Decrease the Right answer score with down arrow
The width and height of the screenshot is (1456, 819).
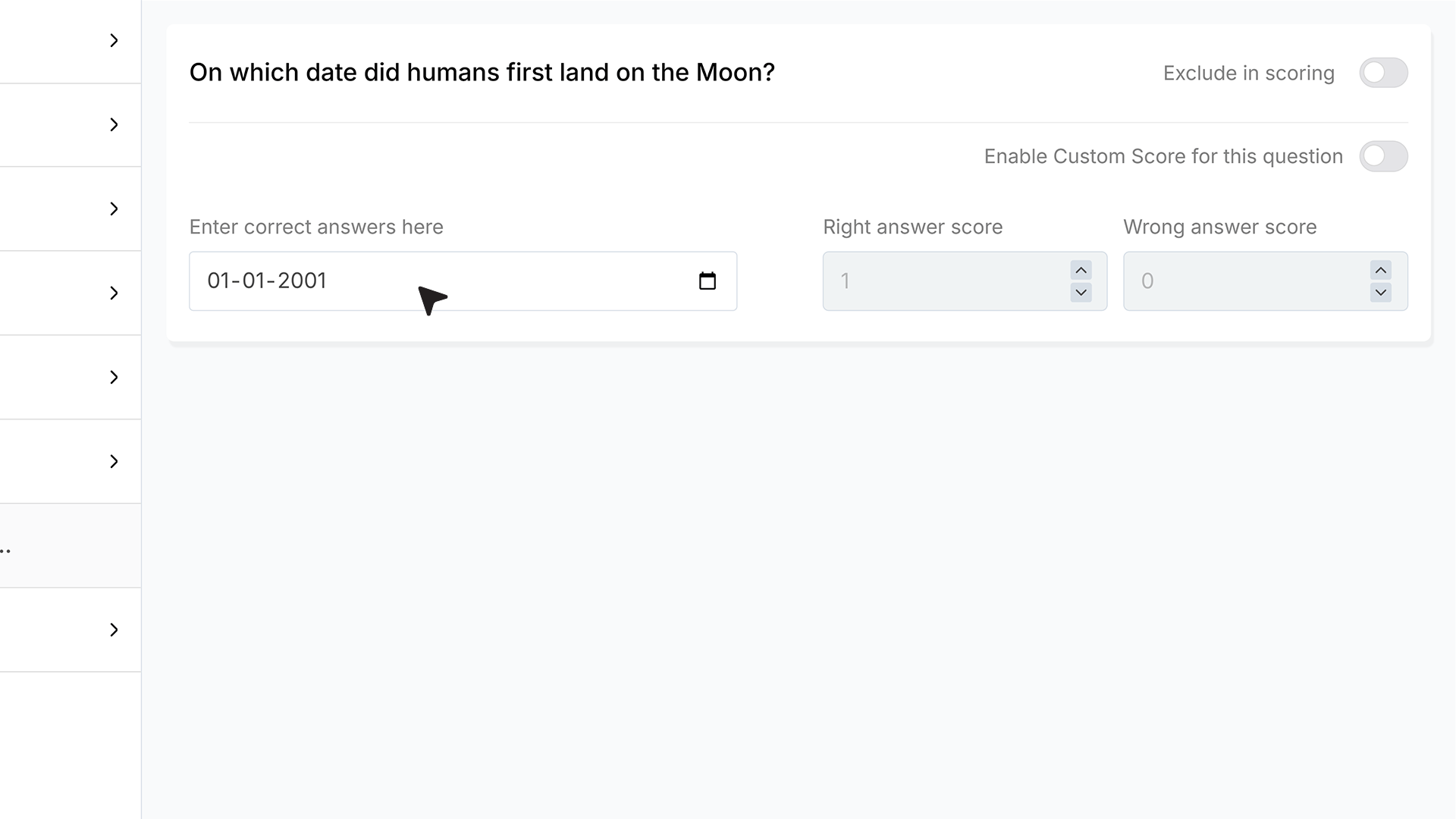click(x=1081, y=292)
